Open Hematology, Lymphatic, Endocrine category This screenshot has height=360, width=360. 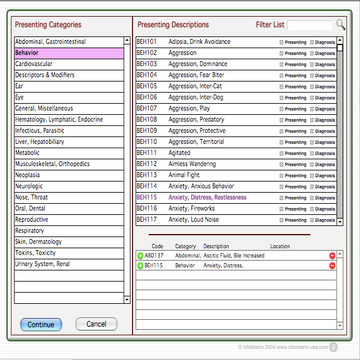(x=69, y=120)
